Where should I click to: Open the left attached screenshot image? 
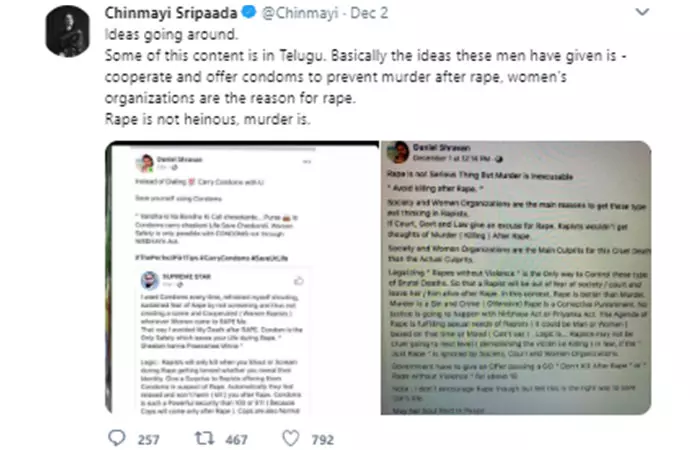(x=242, y=278)
